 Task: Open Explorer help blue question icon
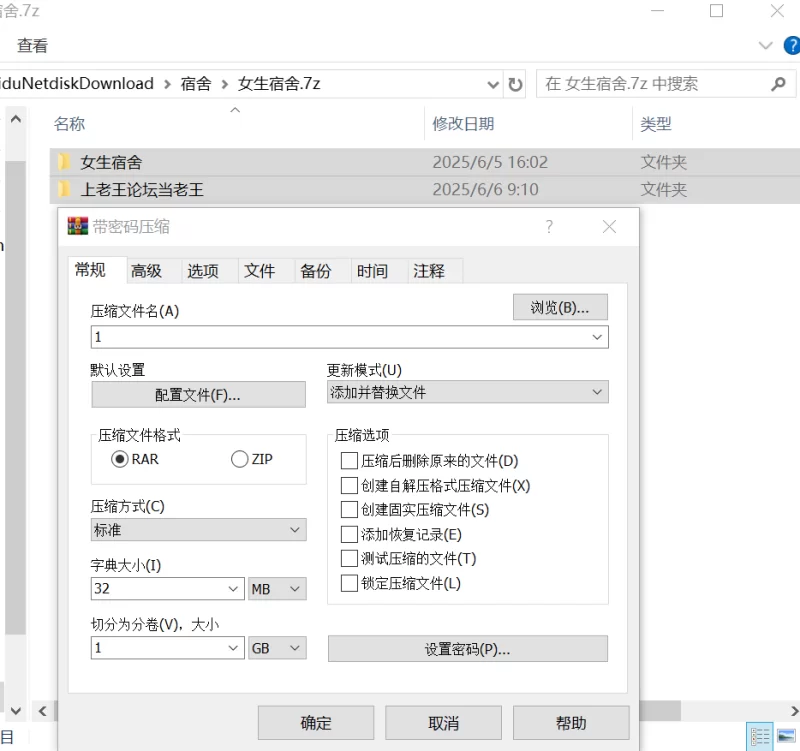pyautogui.click(x=792, y=45)
